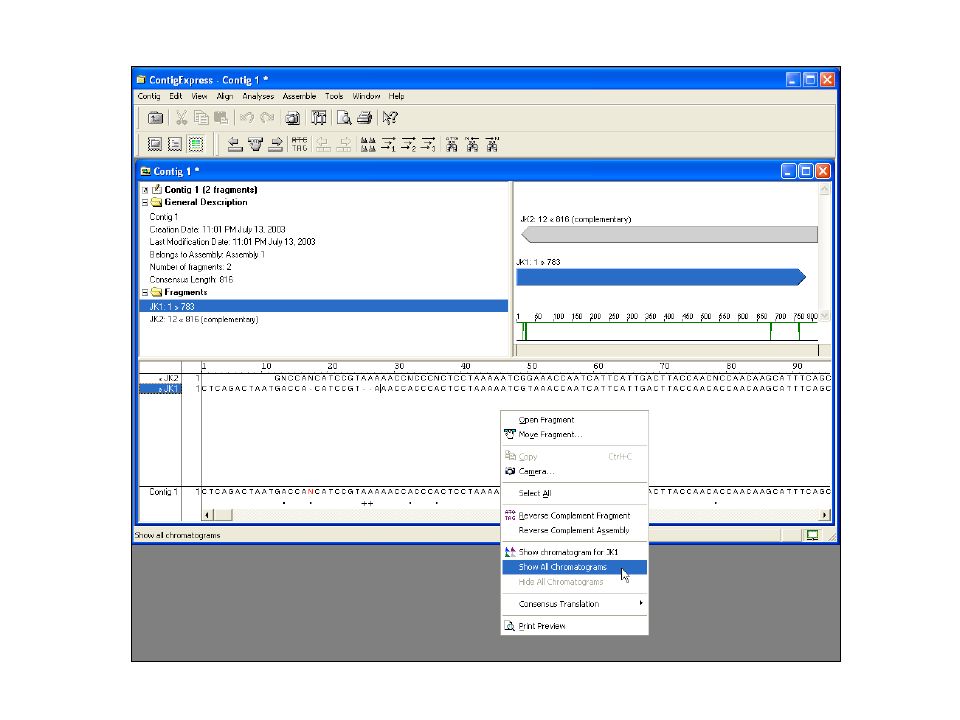
Task: Click the Print Preview toolbar icon
Action: coord(344,118)
